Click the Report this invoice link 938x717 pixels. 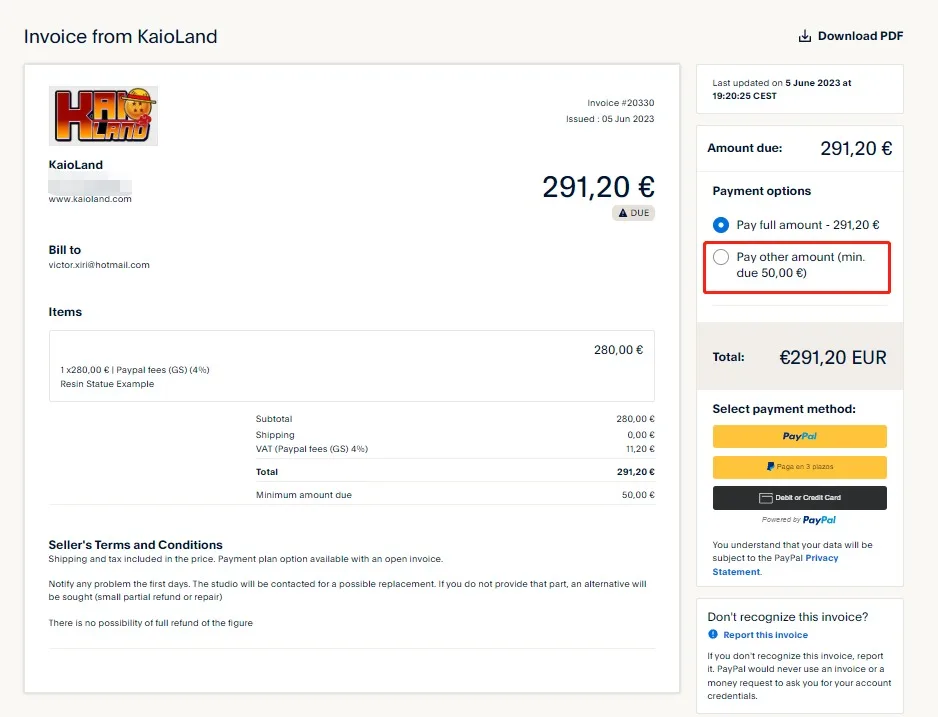click(765, 635)
